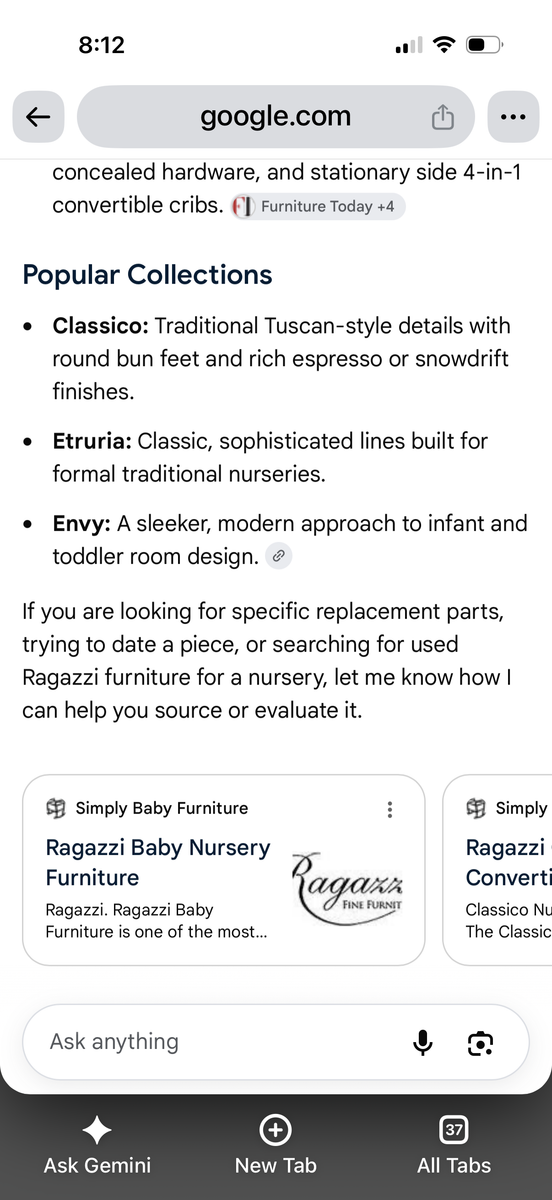The image size is (552, 1200).
Task: Show All Tabs with 37 count
Action: (x=454, y=1146)
